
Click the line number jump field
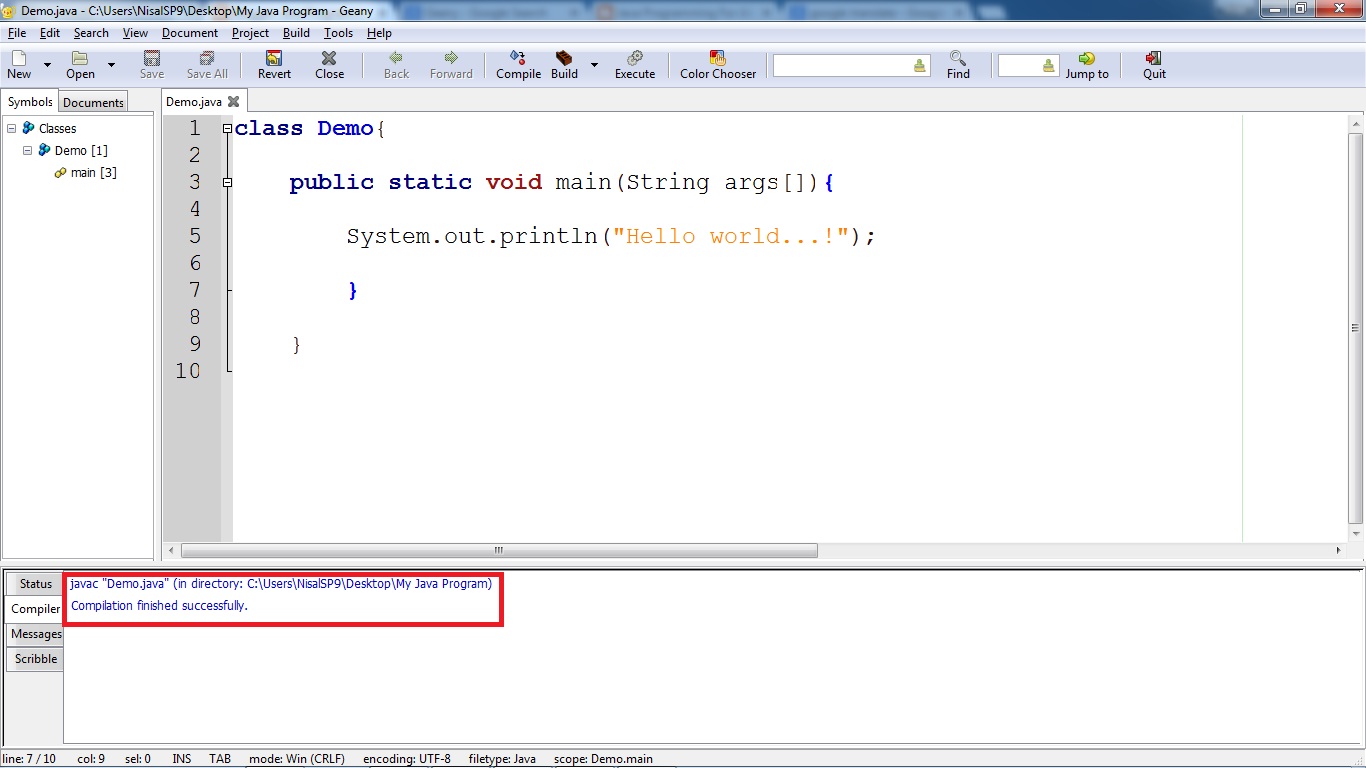click(x=1028, y=66)
